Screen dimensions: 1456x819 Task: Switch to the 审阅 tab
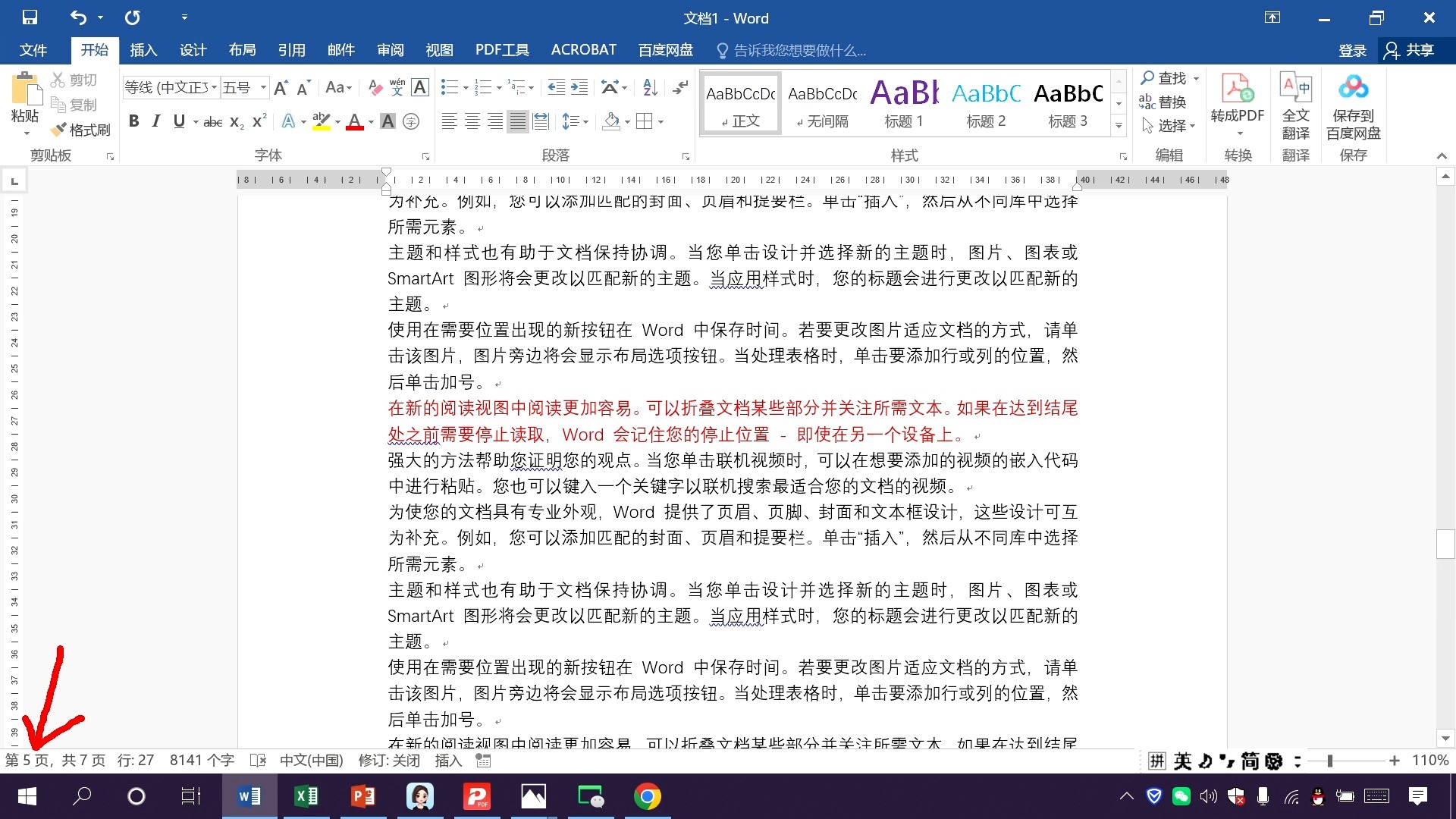390,50
